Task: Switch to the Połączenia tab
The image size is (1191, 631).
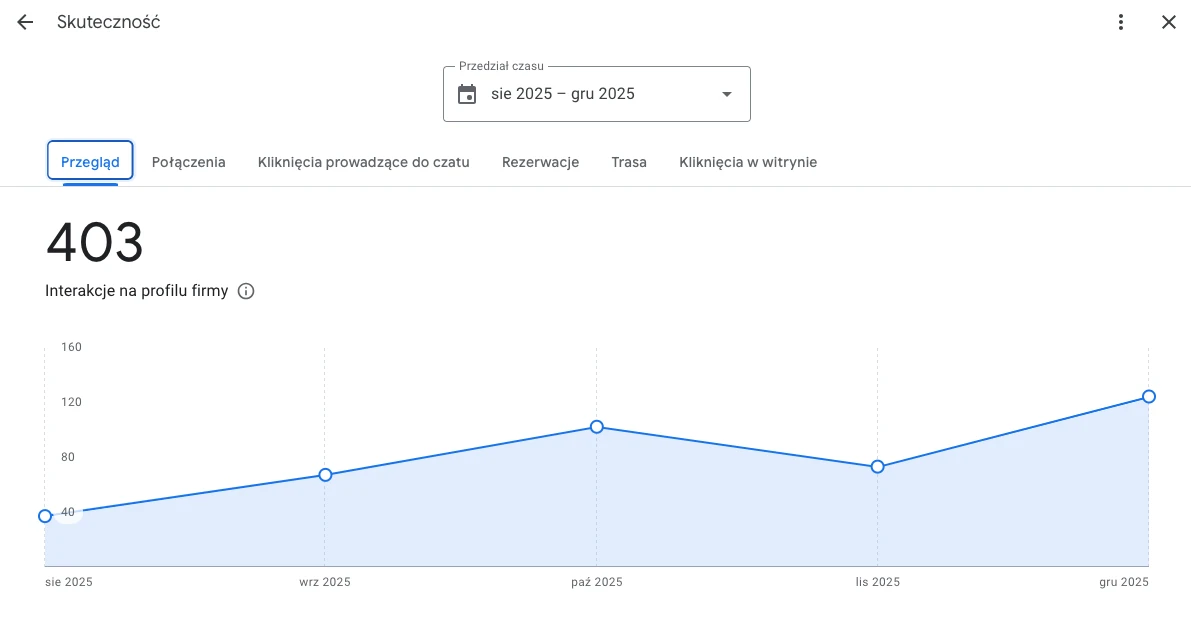Action: [188, 162]
